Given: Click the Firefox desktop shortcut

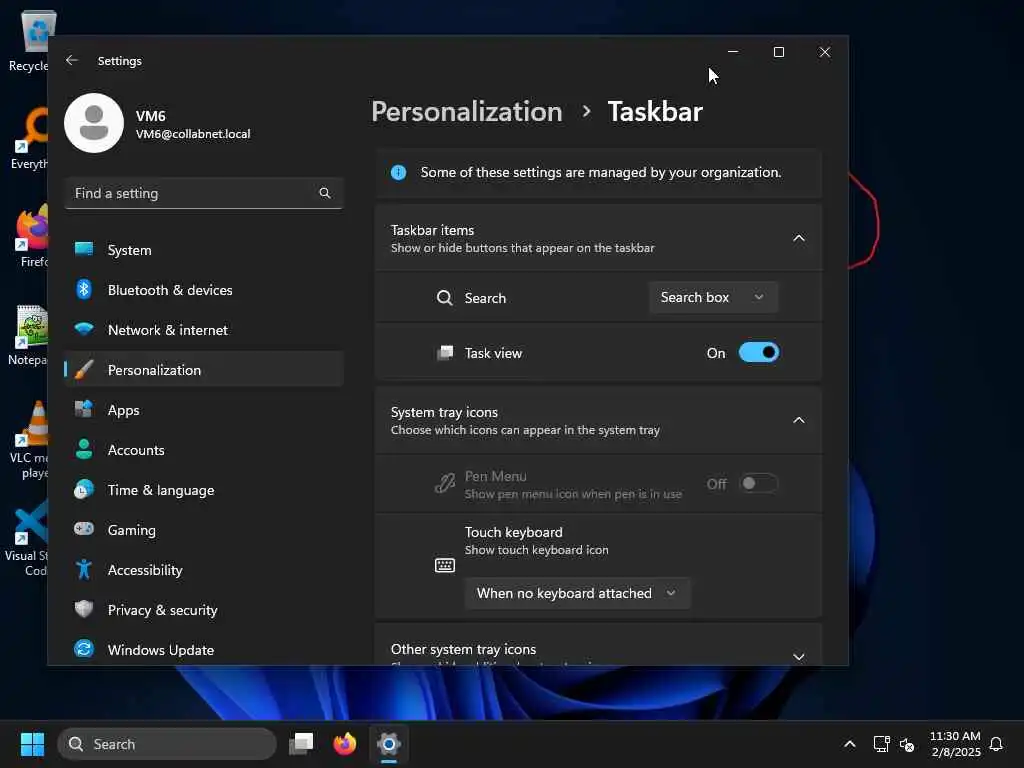Looking at the screenshot, I should pyautogui.click(x=31, y=235).
